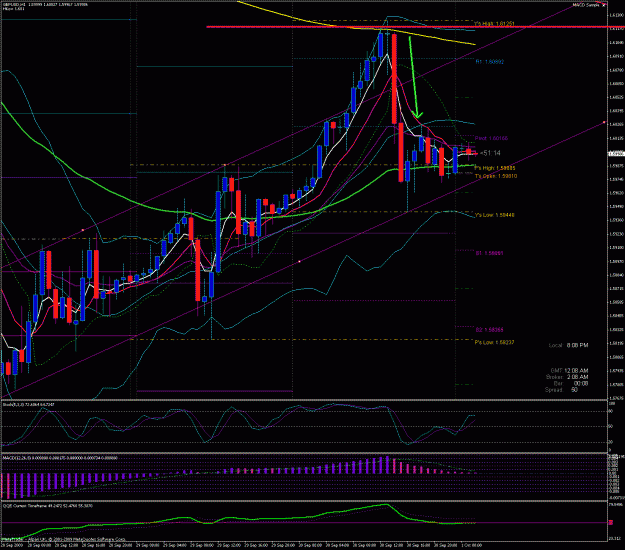This screenshot has height=550, width=625.
Task: Click the stochastic oscillator sub-window
Action: click(x=305, y=426)
